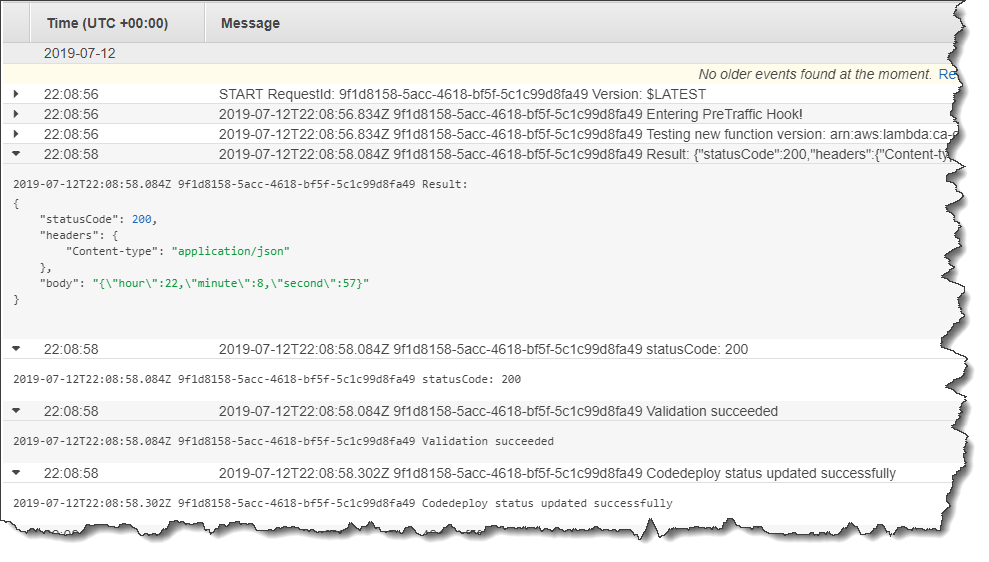Collapse the Validation succeeded event arrow
Viewport: 989px width, 562px height.
coord(16,411)
